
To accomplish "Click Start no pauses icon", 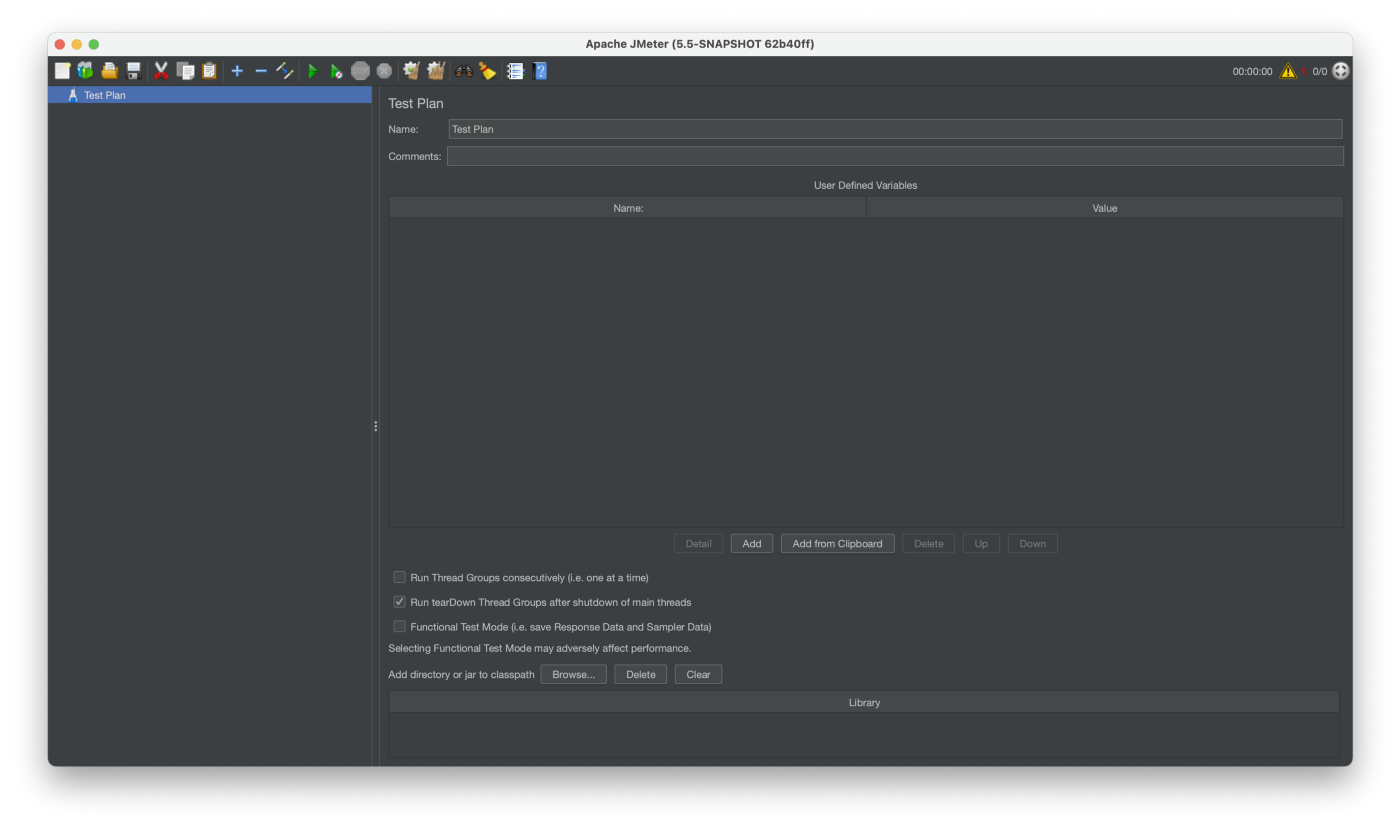I will click(x=336, y=71).
